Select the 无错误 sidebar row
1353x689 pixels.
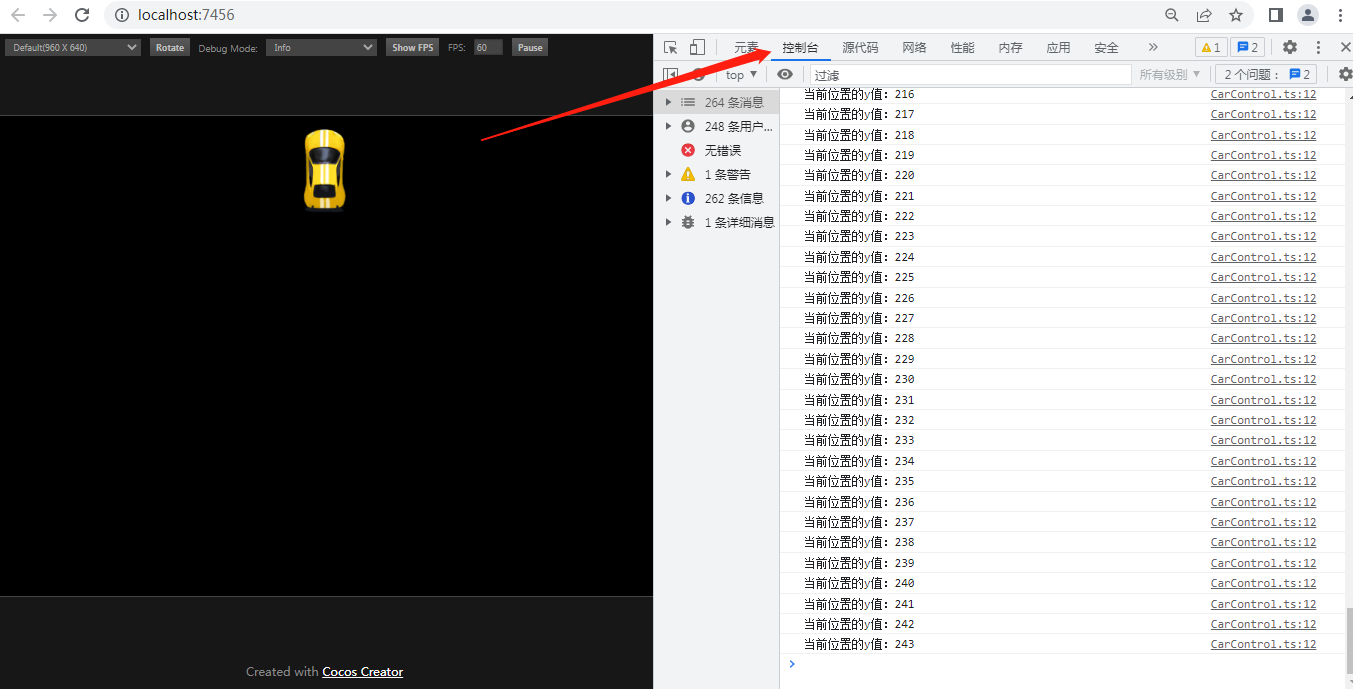717,150
